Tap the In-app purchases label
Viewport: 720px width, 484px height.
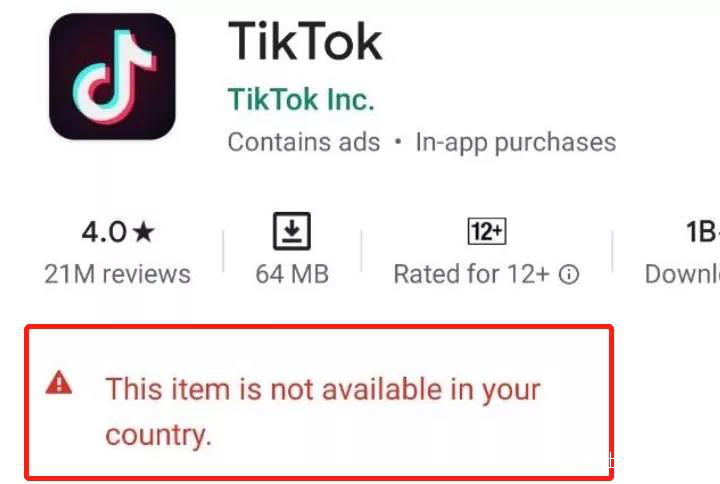click(x=516, y=142)
